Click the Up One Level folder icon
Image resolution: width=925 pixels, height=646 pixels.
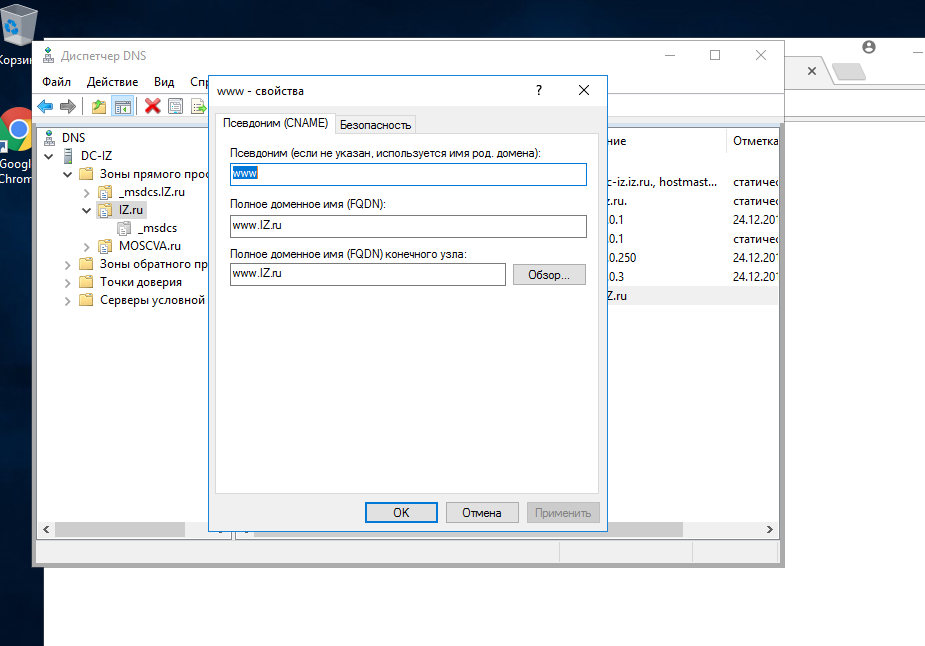pos(99,106)
